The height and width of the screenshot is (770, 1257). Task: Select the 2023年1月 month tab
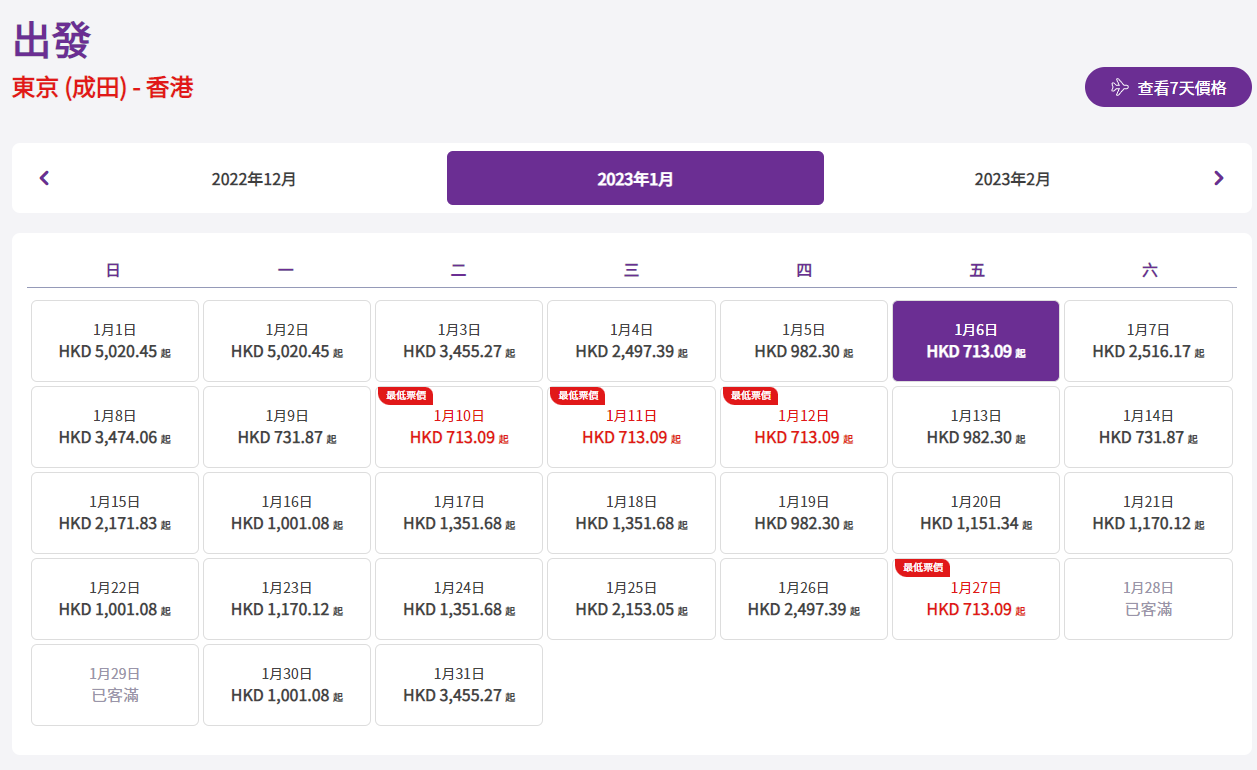click(635, 179)
